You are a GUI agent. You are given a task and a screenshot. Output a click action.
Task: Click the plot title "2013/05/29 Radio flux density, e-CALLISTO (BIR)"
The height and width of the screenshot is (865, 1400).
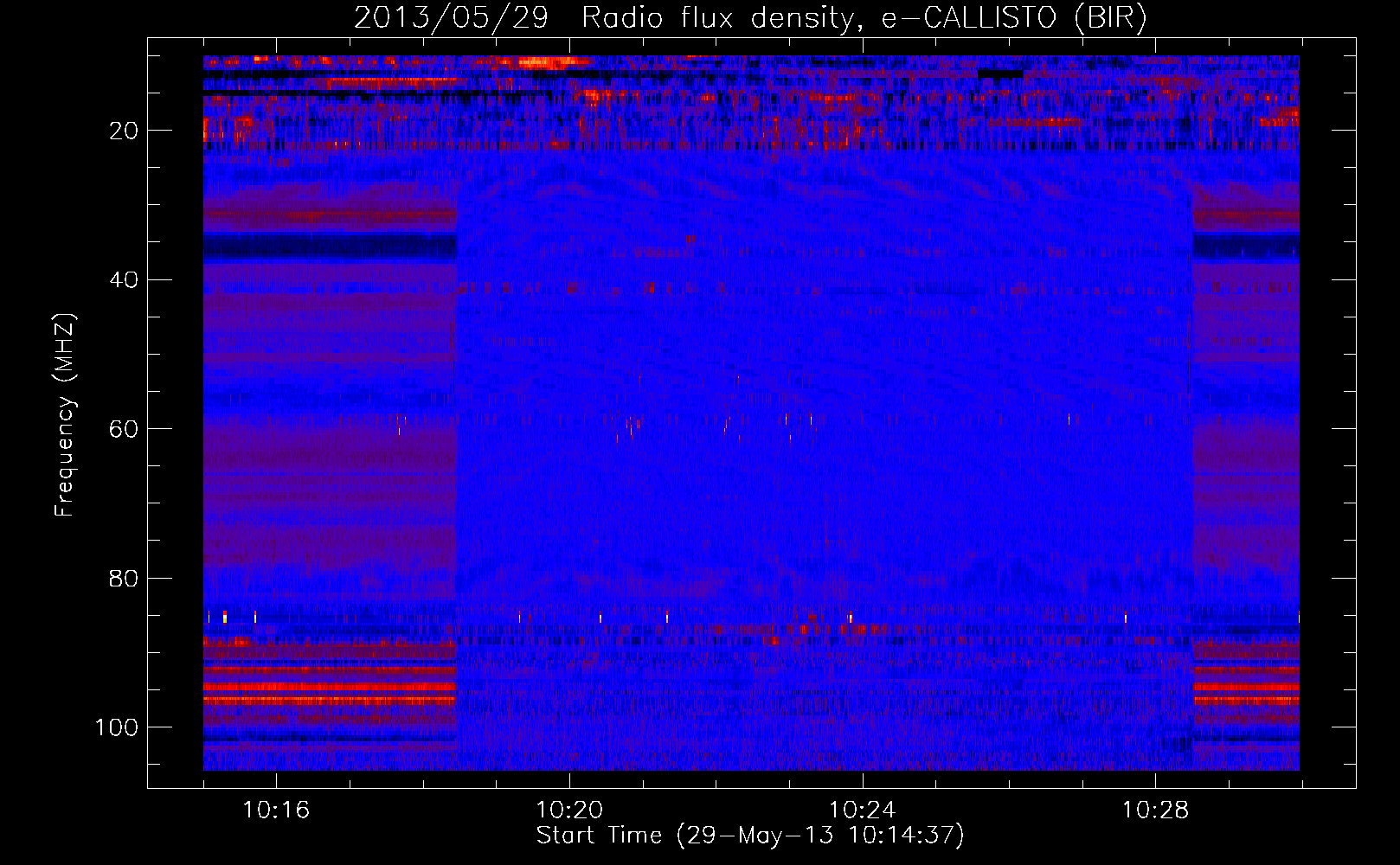point(750,17)
